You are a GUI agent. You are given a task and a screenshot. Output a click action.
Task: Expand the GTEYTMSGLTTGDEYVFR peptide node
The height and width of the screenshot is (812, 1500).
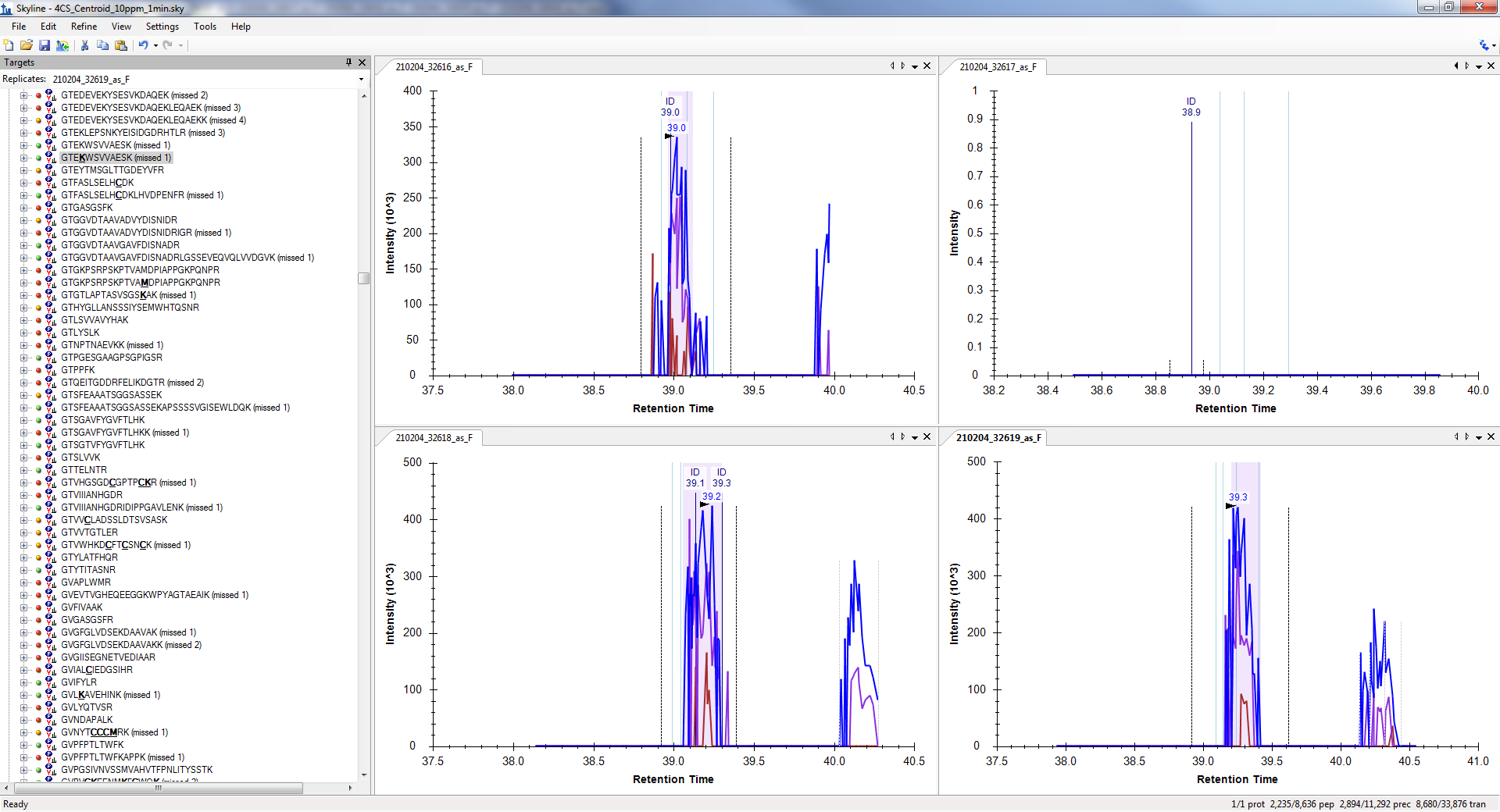(23, 170)
